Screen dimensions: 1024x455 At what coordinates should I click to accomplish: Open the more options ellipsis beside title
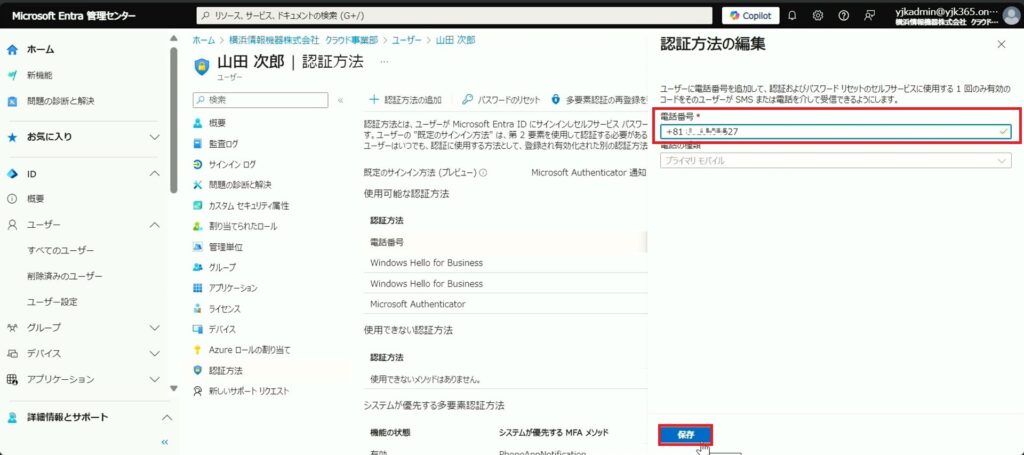coord(384,62)
